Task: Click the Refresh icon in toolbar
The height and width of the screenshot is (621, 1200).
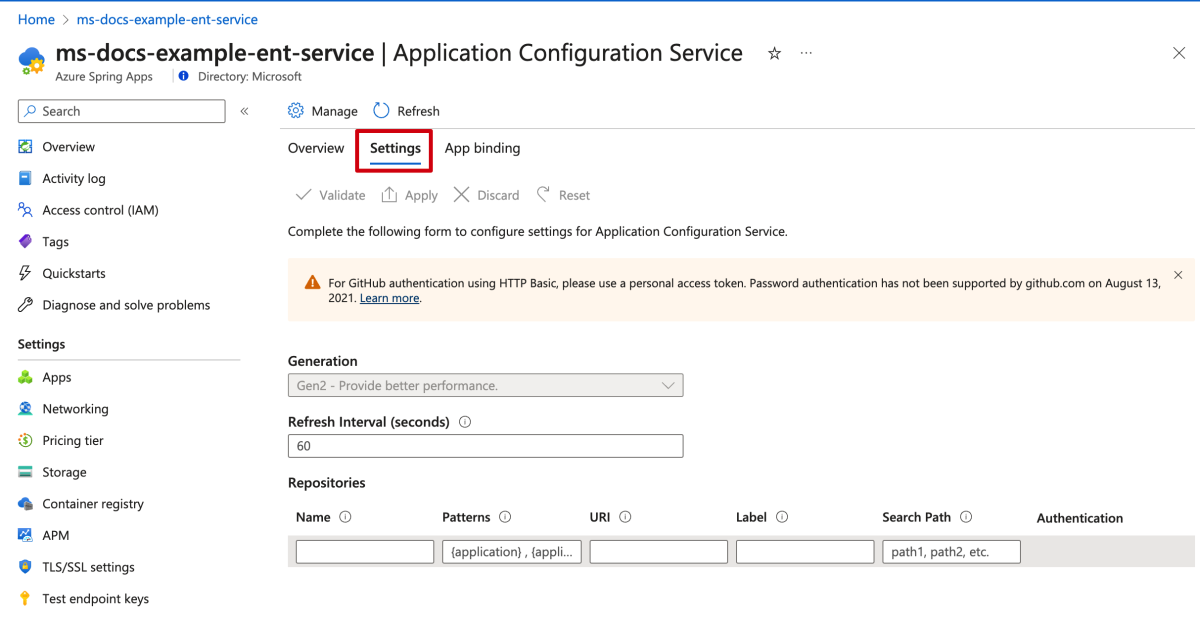Action: (x=381, y=111)
